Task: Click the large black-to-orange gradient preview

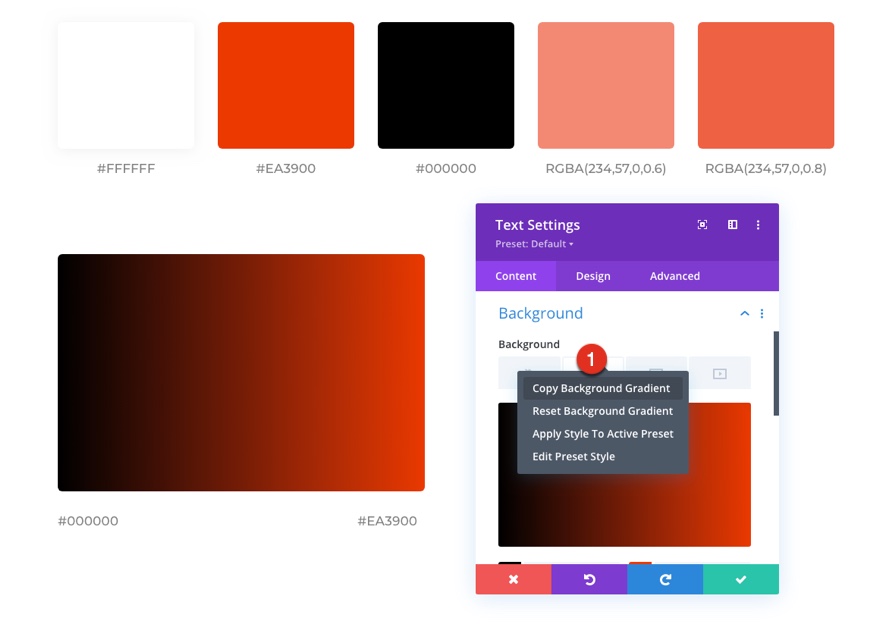Action: tap(241, 373)
